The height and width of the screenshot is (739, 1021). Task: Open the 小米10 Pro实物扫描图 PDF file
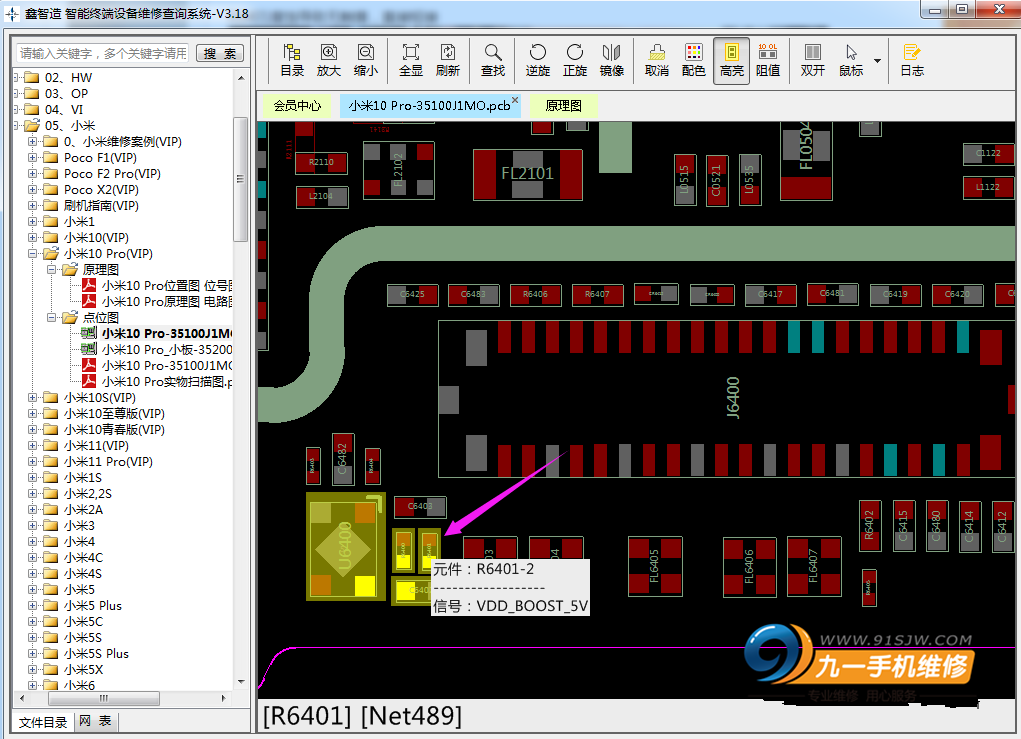167,382
